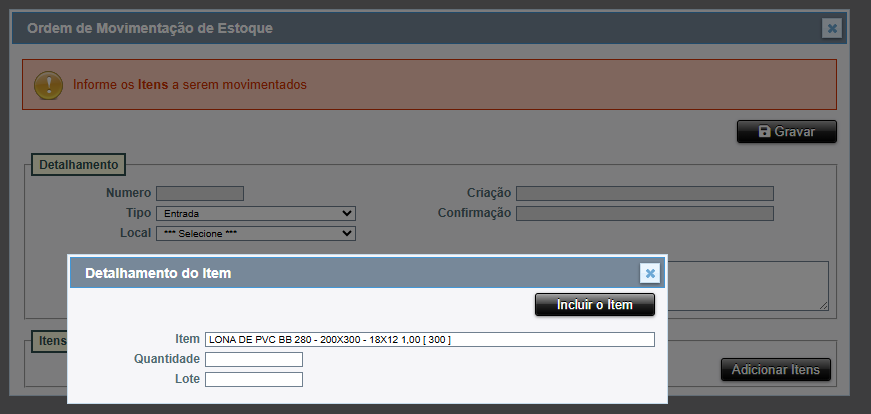Click the Criação field
The image size is (871, 414).
coord(644,193)
